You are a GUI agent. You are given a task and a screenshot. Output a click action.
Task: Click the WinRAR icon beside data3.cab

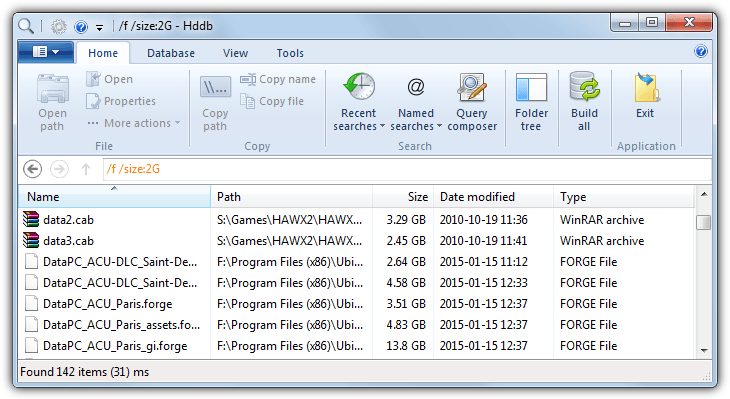click(x=31, y=240)
